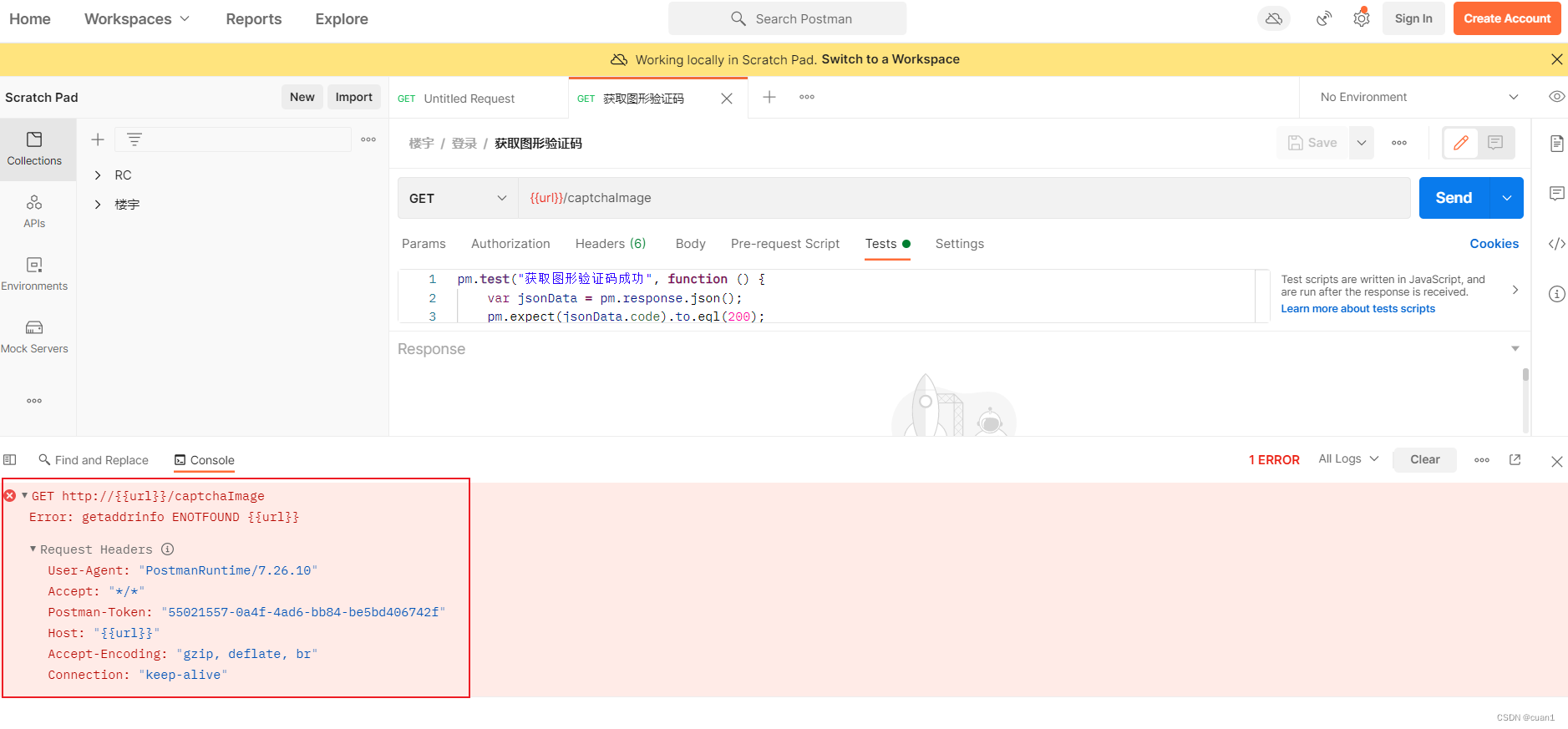Open tab options ellipsis next to new tab

click(807, 97)
